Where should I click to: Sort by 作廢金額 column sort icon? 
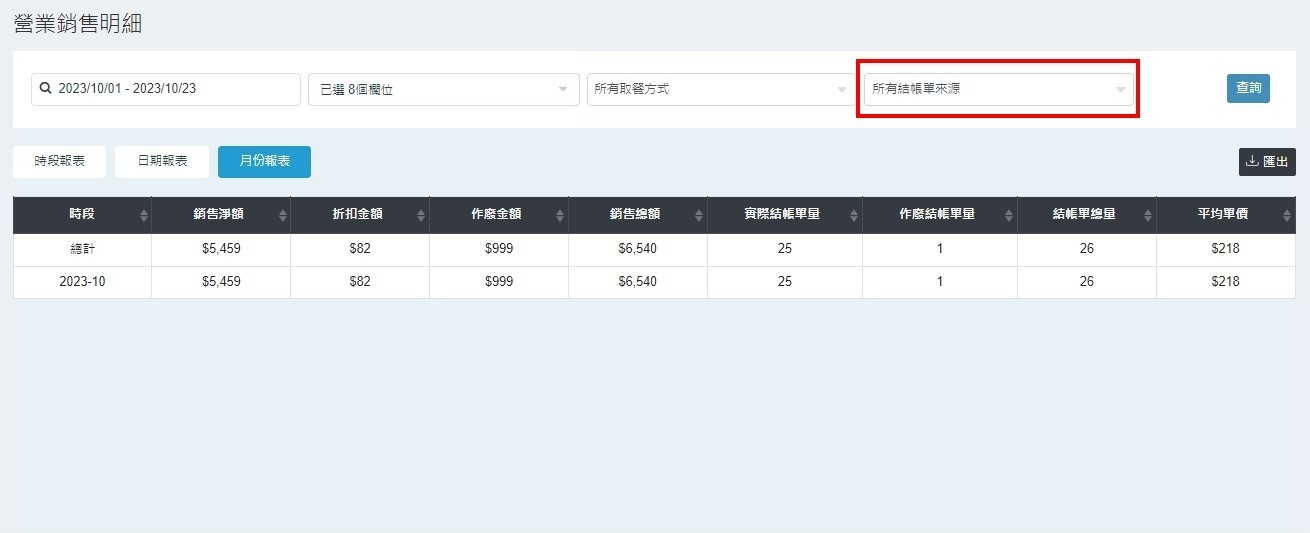click(x=560, y=216)
